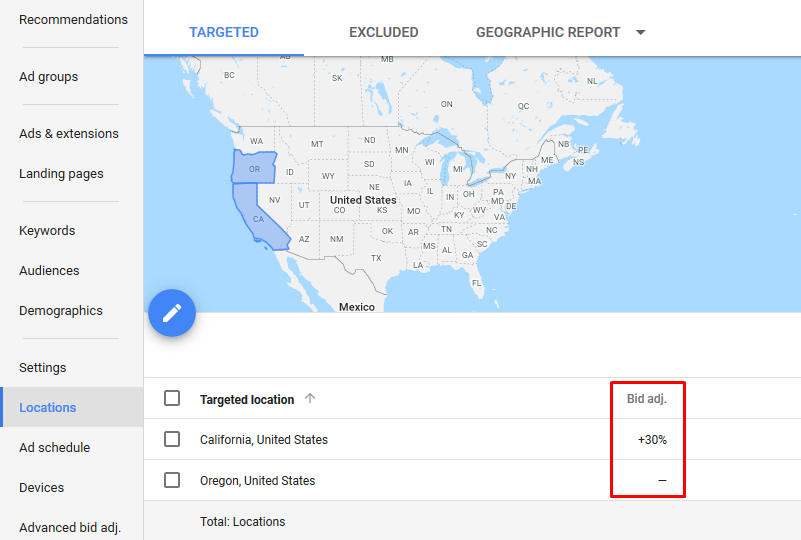Viewport: 801px width, 540px height.
Task: Open Keywords from the left navigation
Action: 47,230
